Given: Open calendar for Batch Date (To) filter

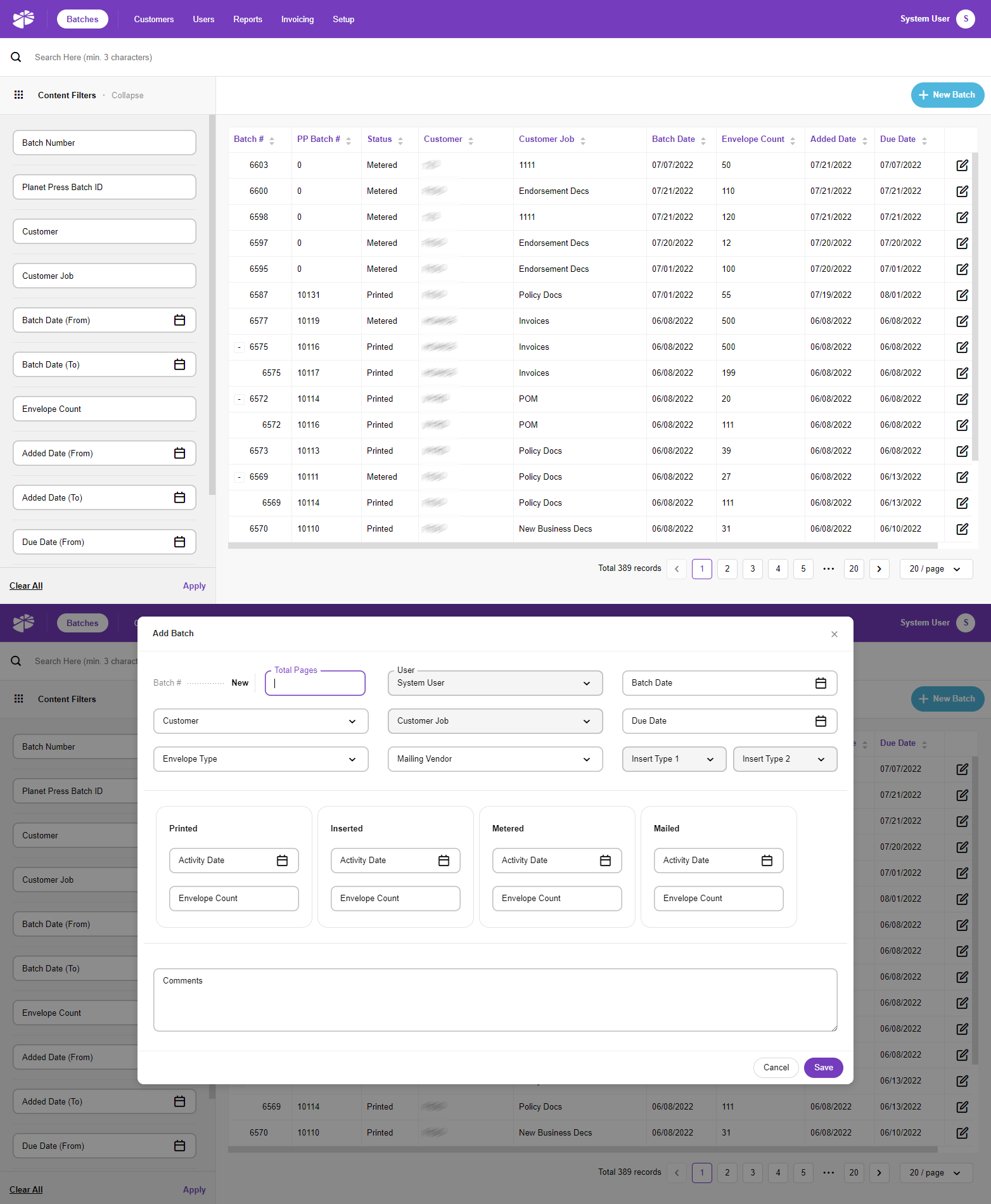Looking at the screenshot, I should tap(179, 365).
